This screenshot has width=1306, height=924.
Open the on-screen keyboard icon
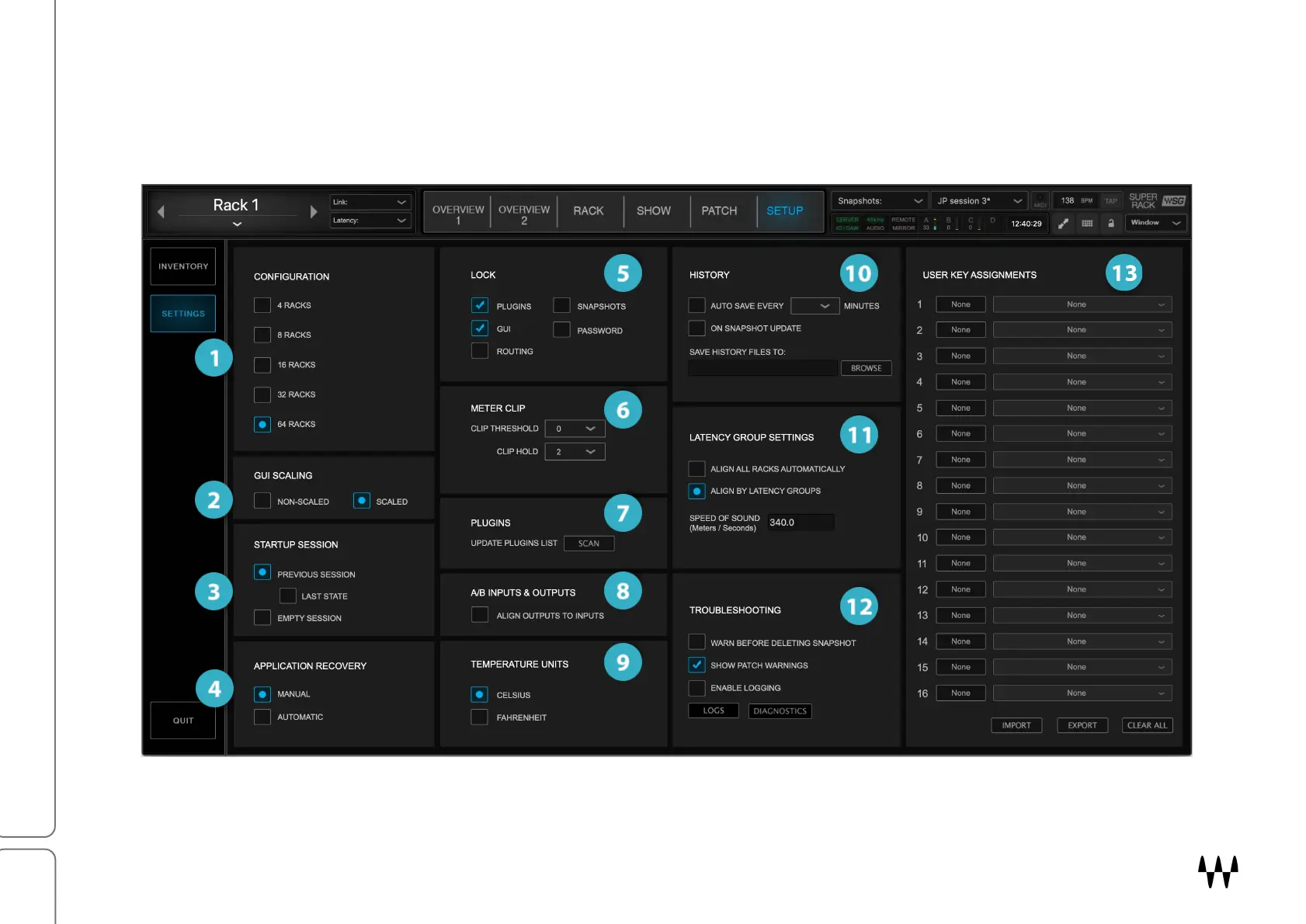pyautogui.click(x=1087, y=223)
